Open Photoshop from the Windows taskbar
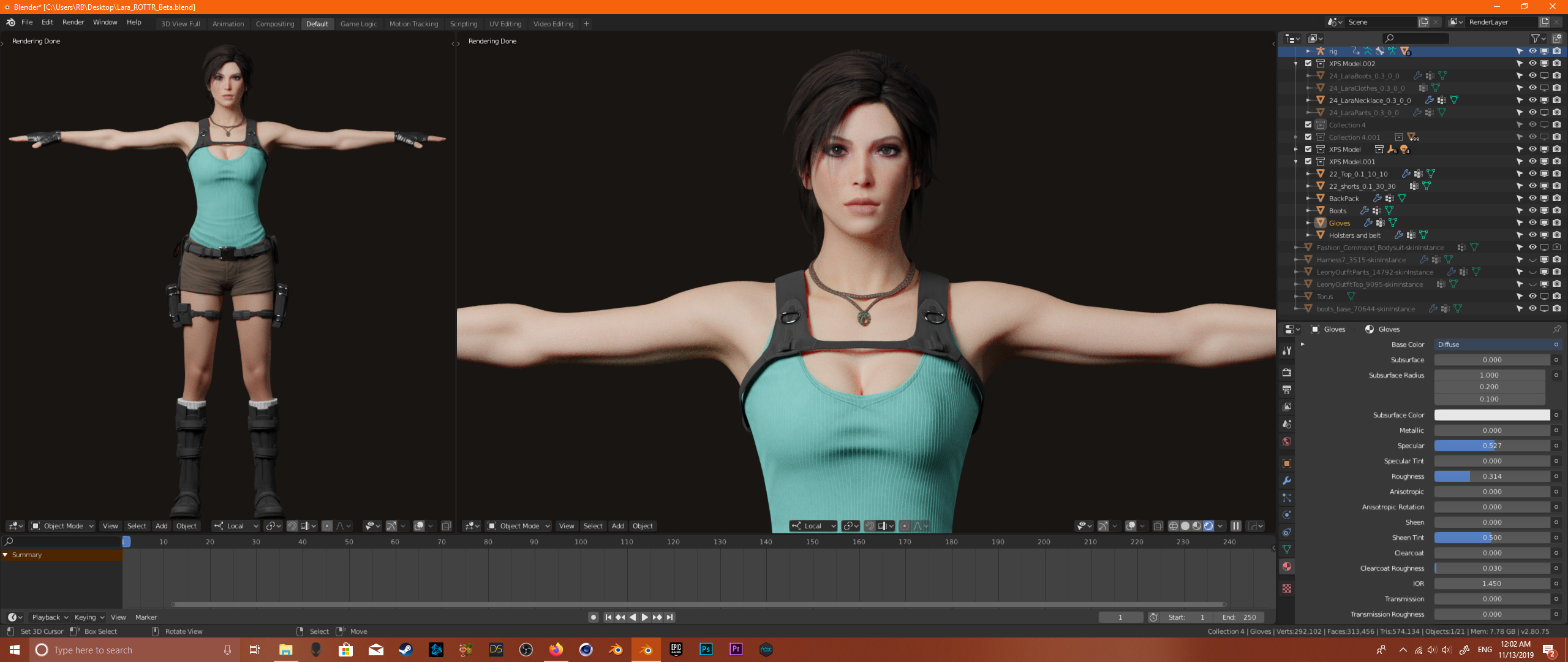 click(706, 650)
